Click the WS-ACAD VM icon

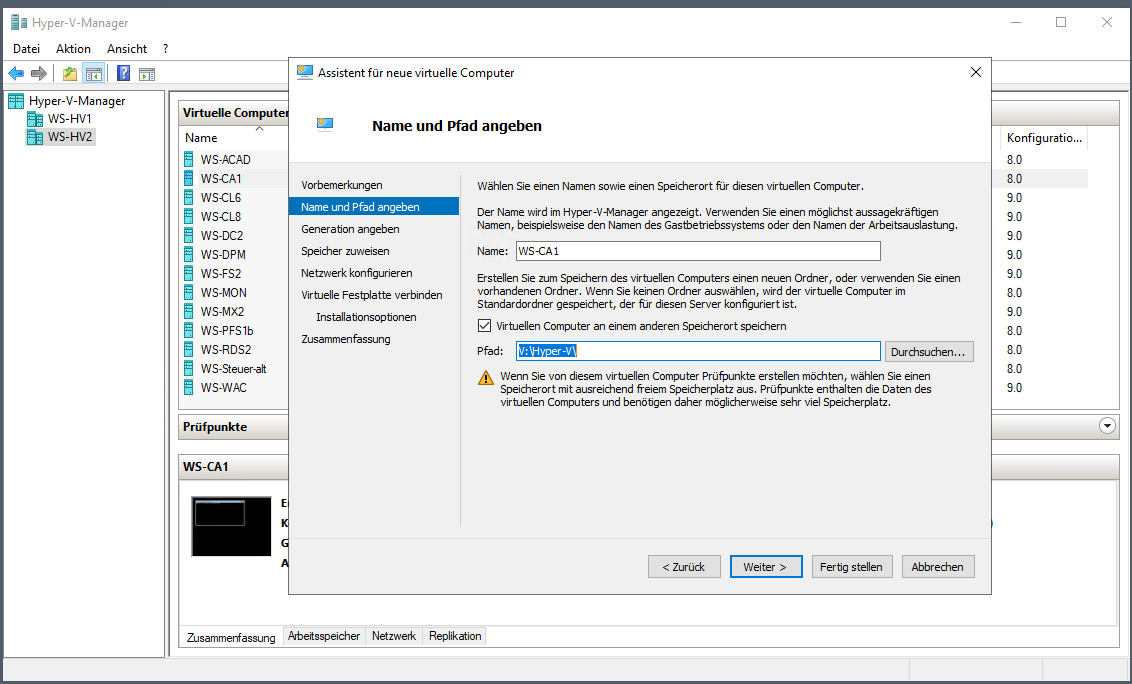pyautogui.click(x=189, y=160)
